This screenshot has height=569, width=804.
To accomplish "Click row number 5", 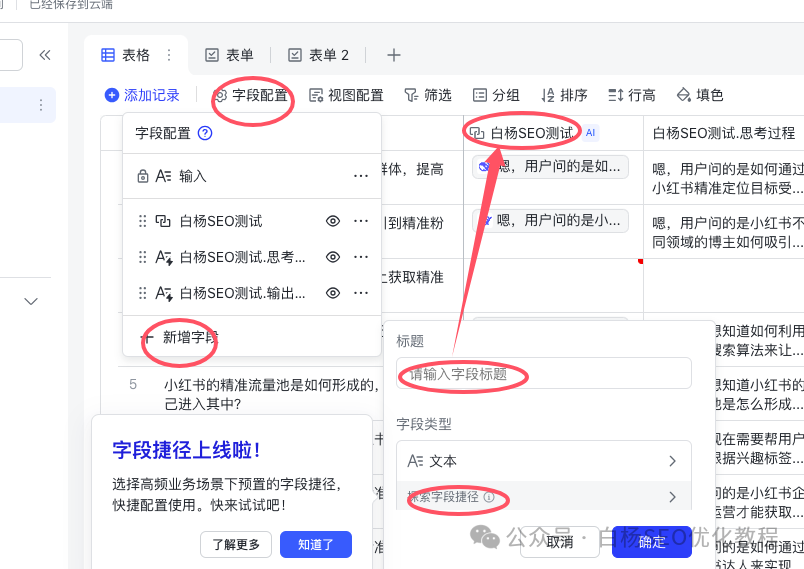I will pos(133,384).
